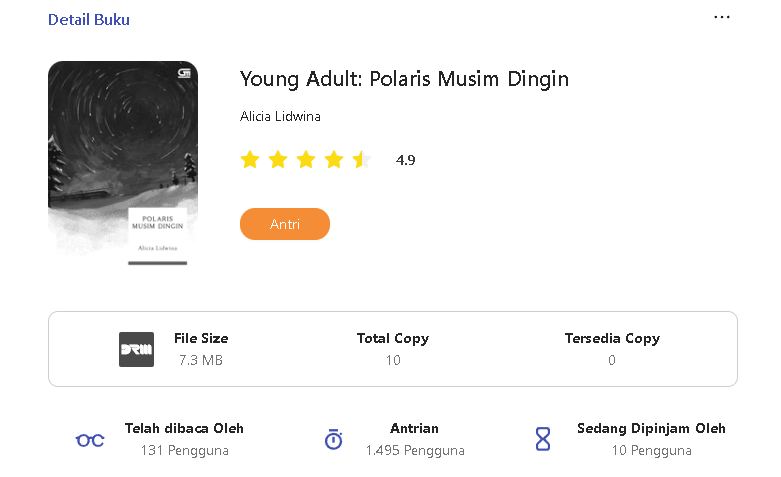Viewport: 781px width, 477px height.
Task: Click the hourglass borrowed icon
Action: (543, 439)
